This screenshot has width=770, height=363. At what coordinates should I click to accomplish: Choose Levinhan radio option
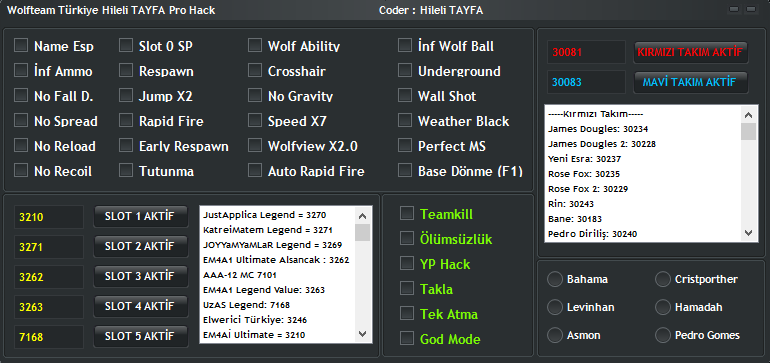[x=555, y=307]
